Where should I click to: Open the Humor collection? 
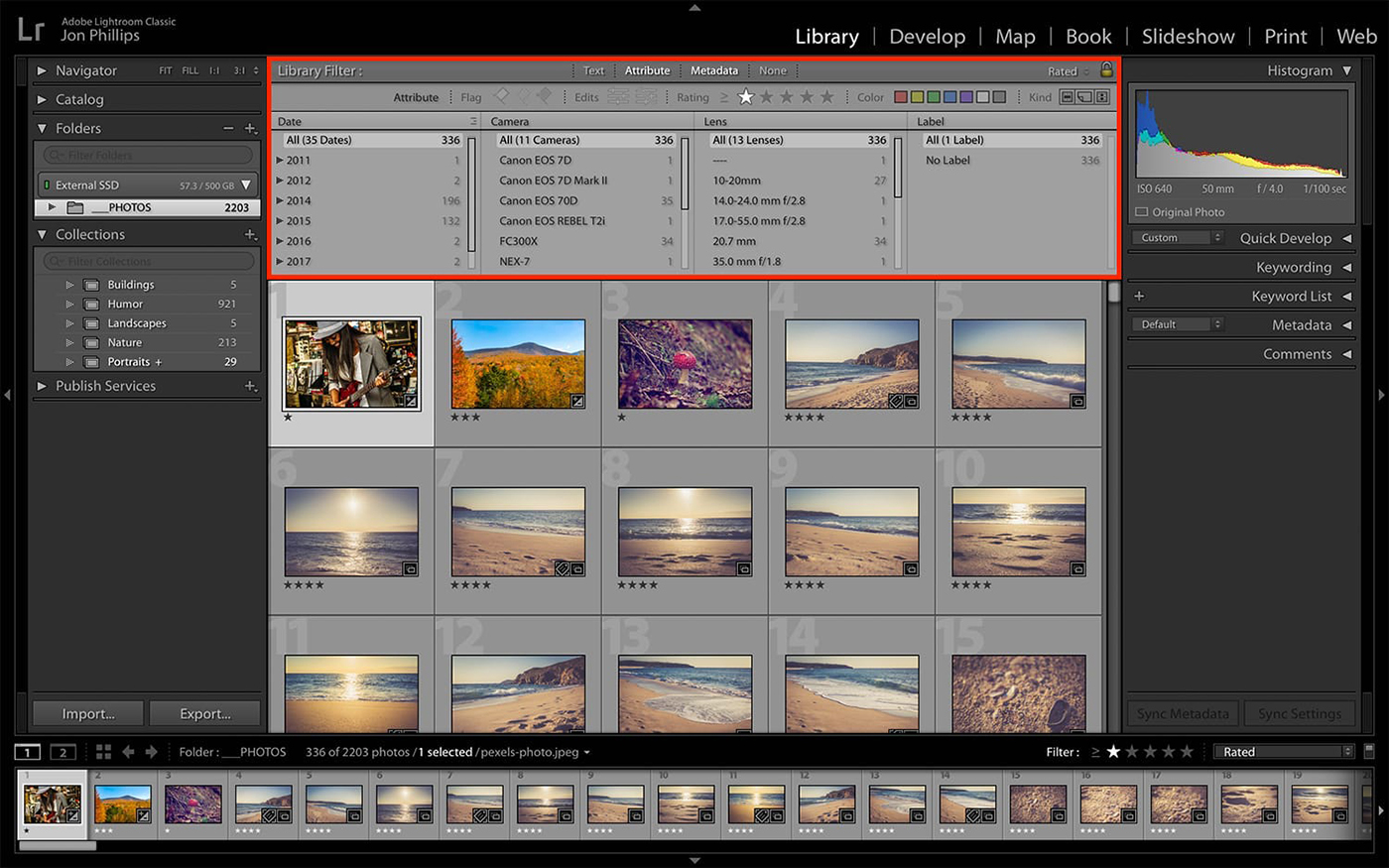point(125,304)
